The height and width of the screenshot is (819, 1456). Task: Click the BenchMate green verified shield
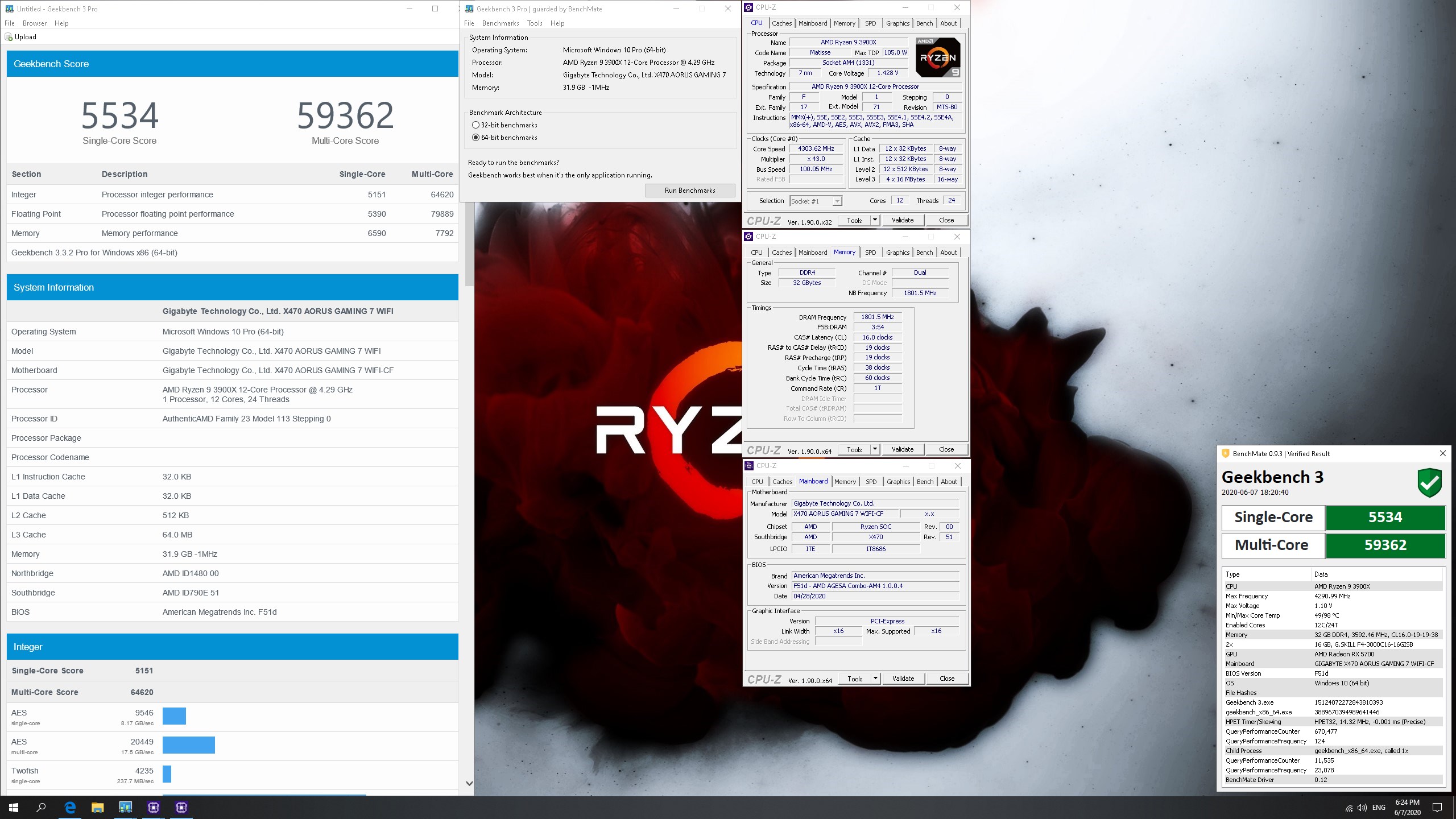coord(1429,483)
